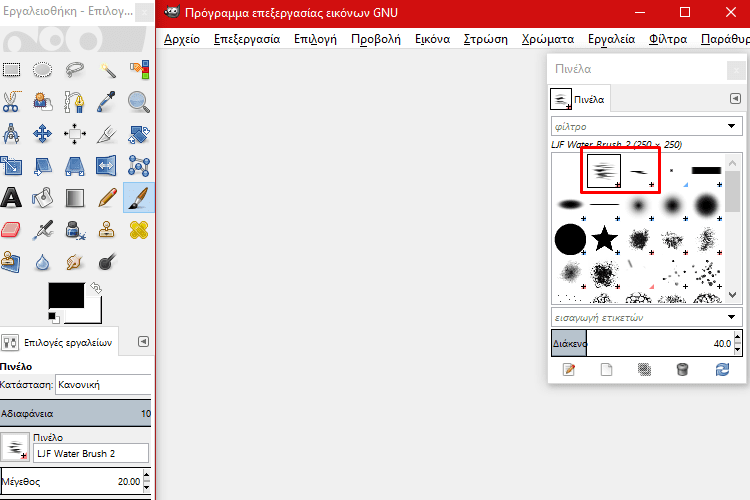Screen dimensions: 750x500
Task: Select the Rotate tool
Action: coord(139,134)
